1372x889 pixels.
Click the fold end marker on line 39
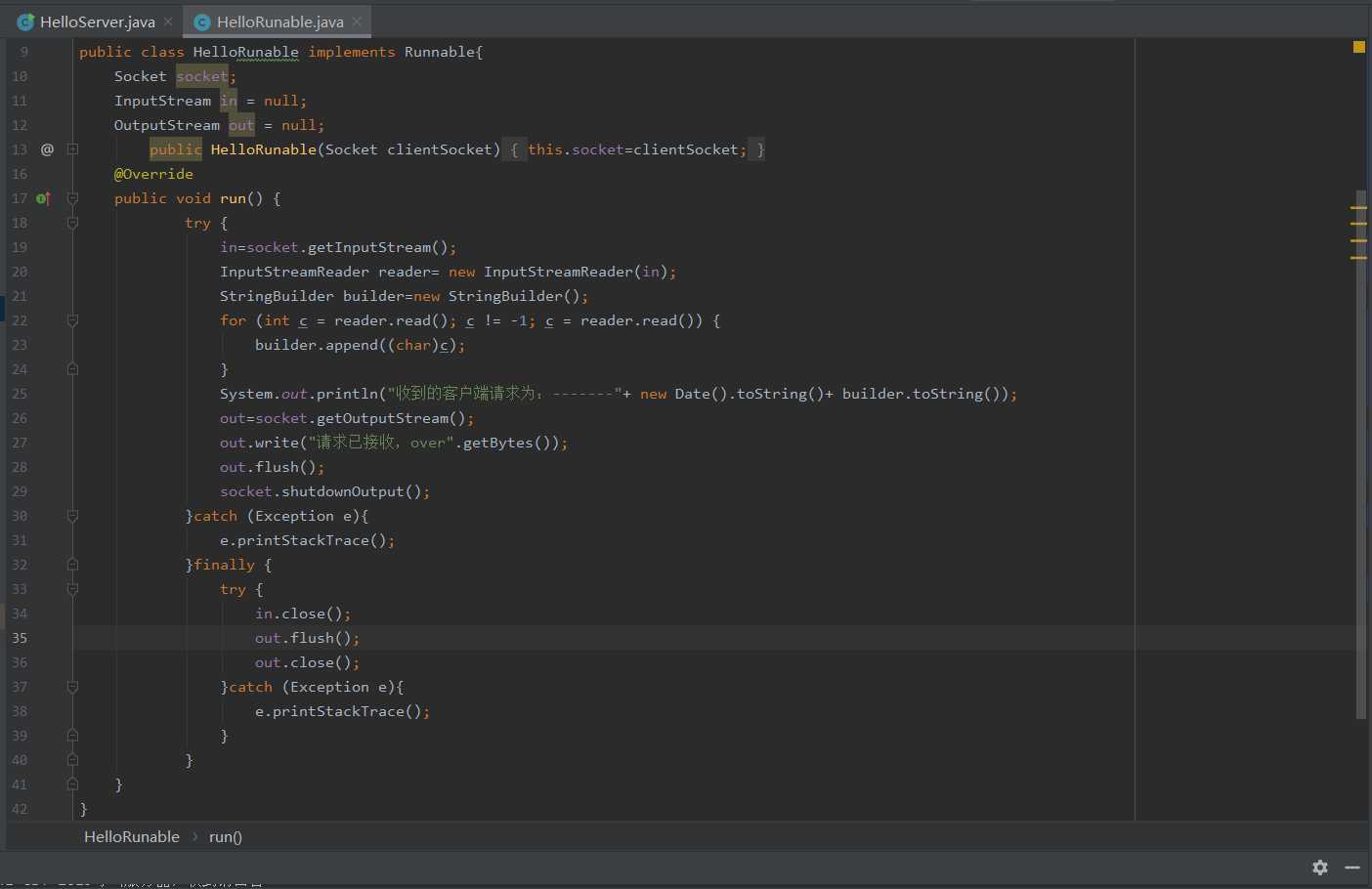[72, 736]
